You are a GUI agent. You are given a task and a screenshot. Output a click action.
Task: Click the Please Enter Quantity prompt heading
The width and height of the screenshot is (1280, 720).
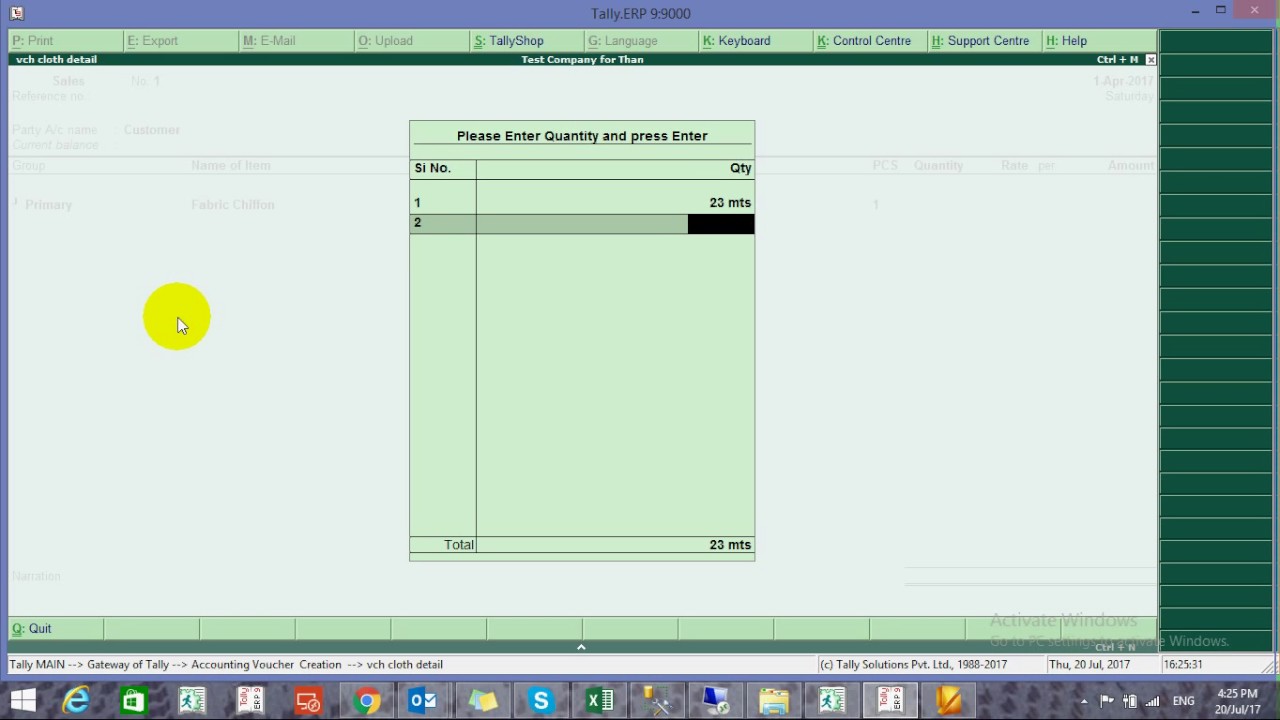pos(582,136)
